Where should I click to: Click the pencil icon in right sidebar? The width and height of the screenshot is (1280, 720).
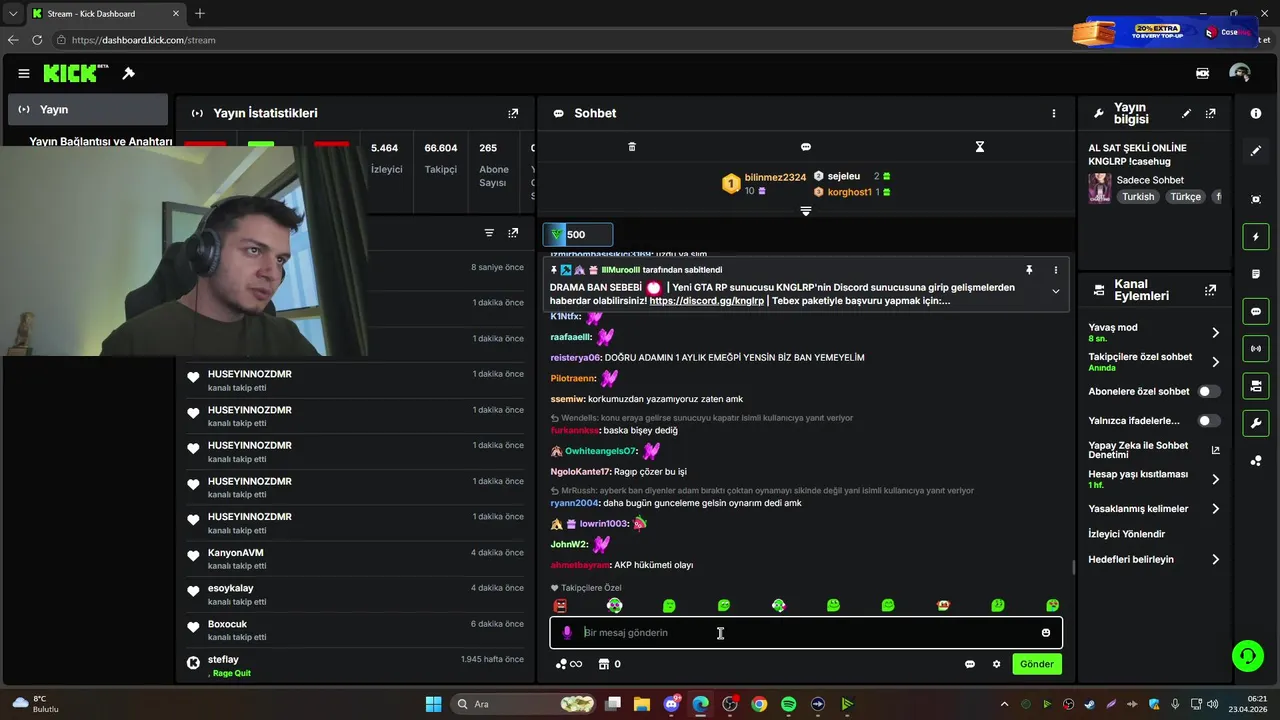click(1256, 151)
